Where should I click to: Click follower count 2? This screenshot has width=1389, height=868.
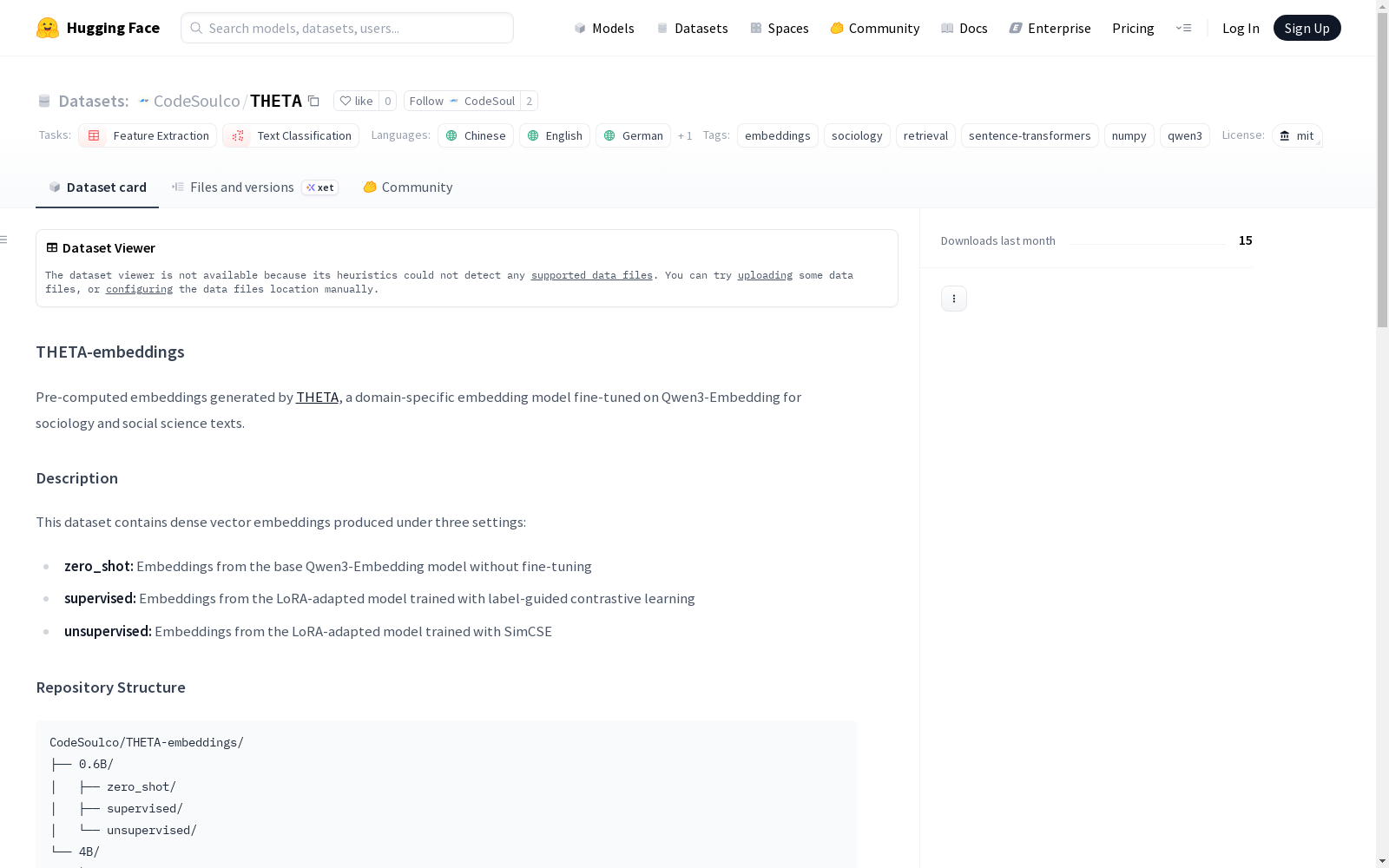529,101
